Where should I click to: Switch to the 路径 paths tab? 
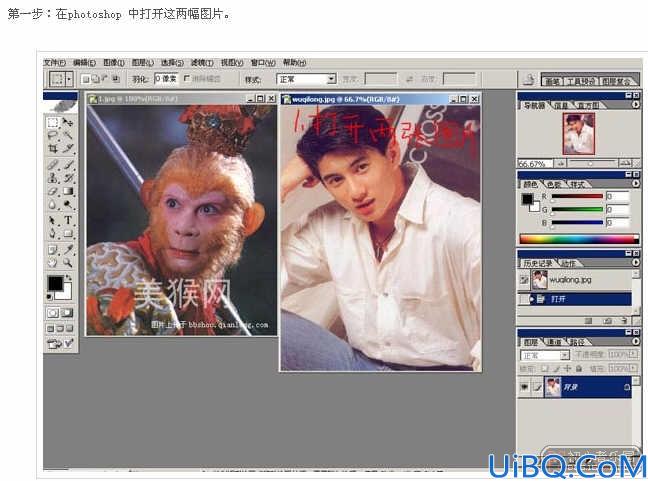[577, 342]
